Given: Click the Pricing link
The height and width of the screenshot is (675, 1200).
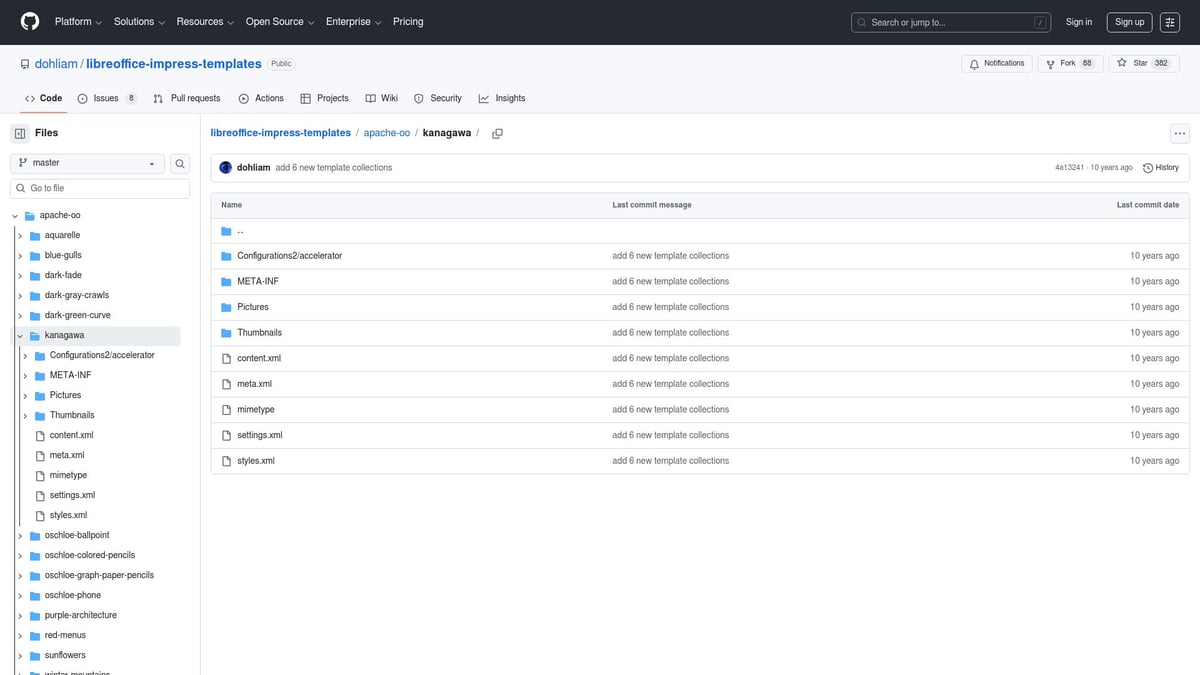Looking at the screenshot, I should [x=408, y=21].
